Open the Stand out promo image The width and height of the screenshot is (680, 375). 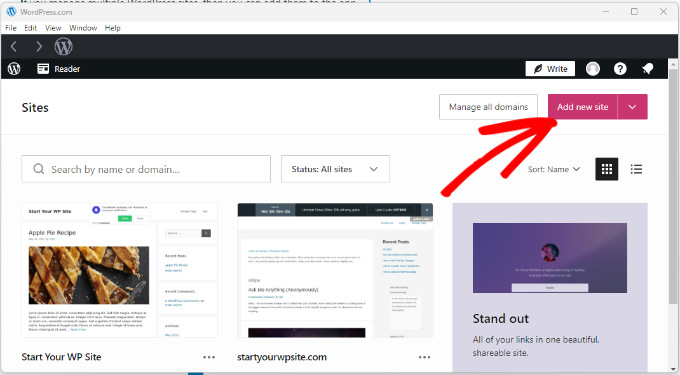550,258
